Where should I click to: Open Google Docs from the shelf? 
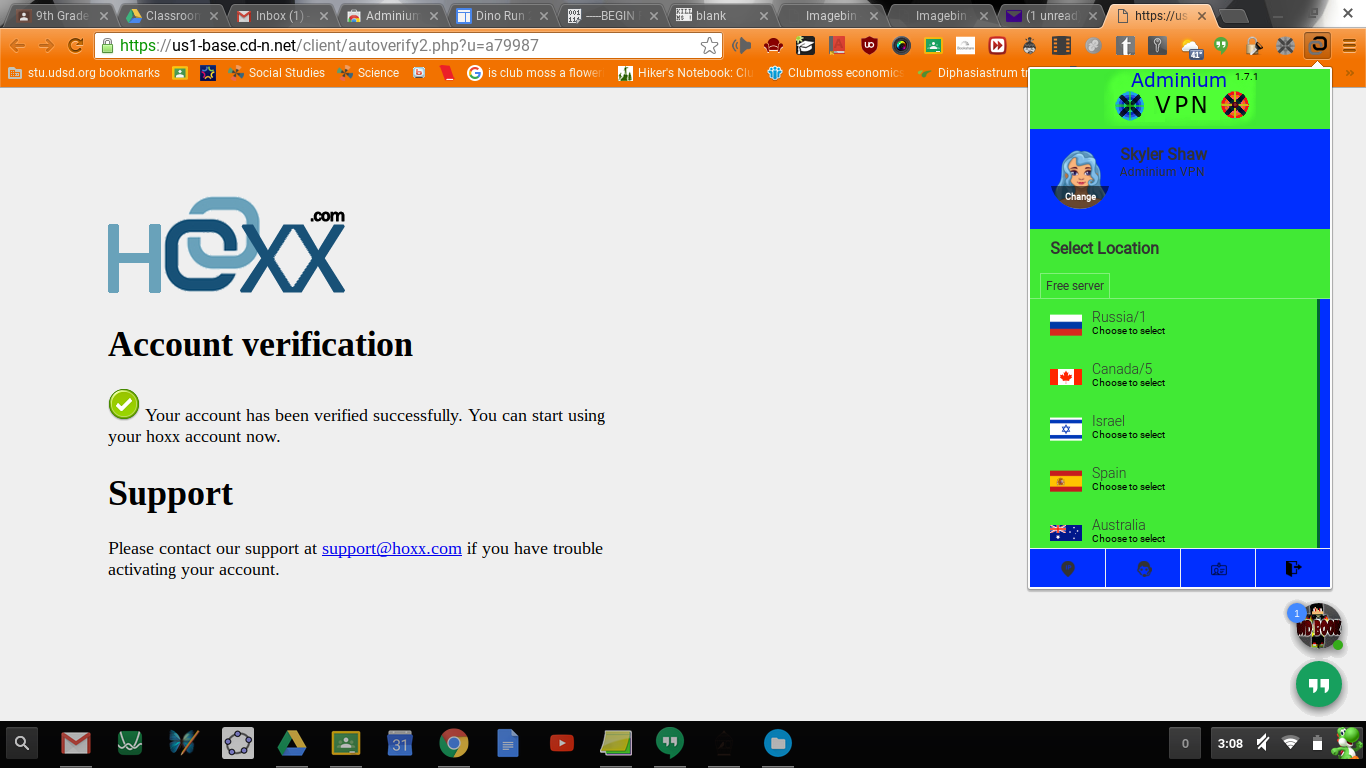(x=507, y=743)
